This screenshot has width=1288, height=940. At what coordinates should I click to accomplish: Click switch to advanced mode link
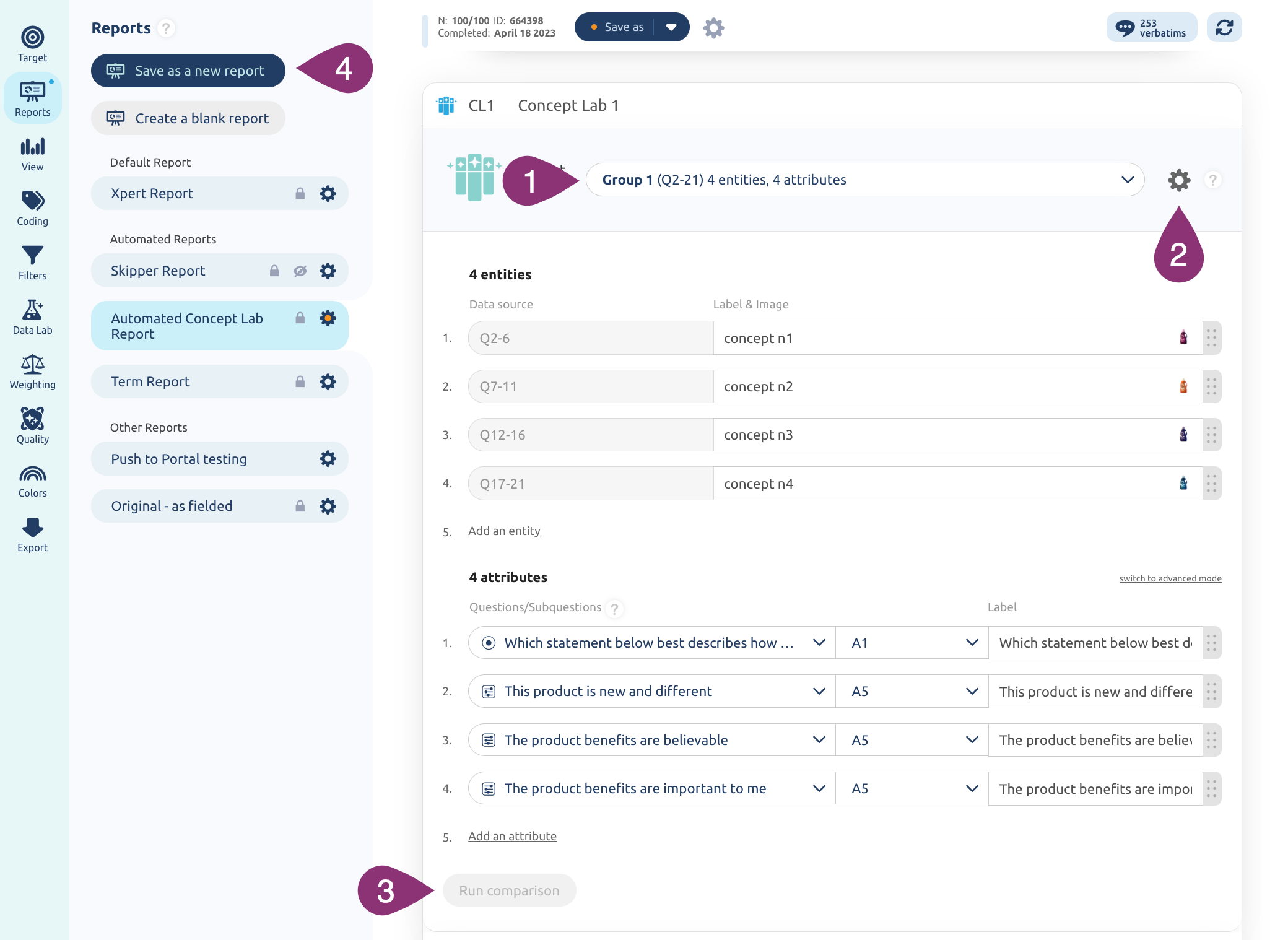(x=1170, y=578)
